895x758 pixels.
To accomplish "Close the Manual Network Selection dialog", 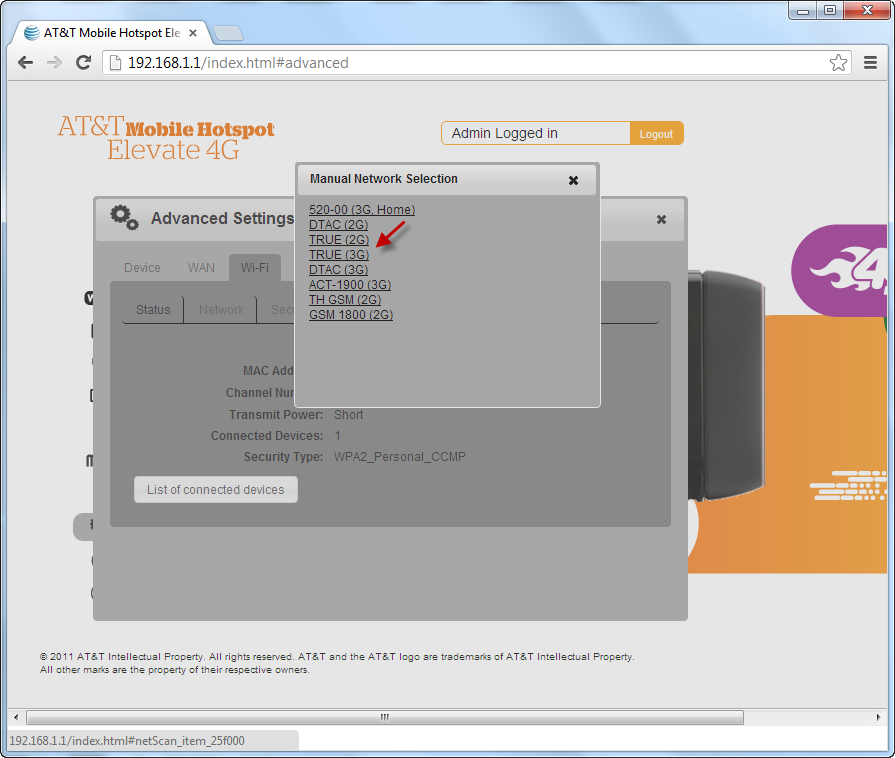I will click(574, 180).
